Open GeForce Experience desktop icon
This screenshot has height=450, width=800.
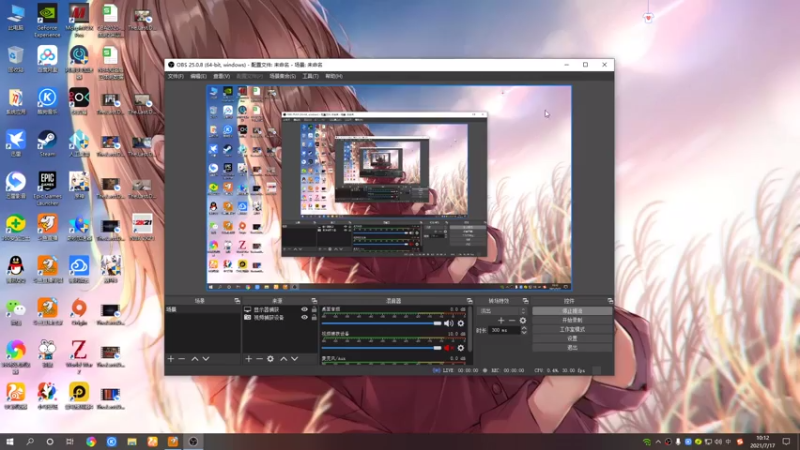click(47, 21)
